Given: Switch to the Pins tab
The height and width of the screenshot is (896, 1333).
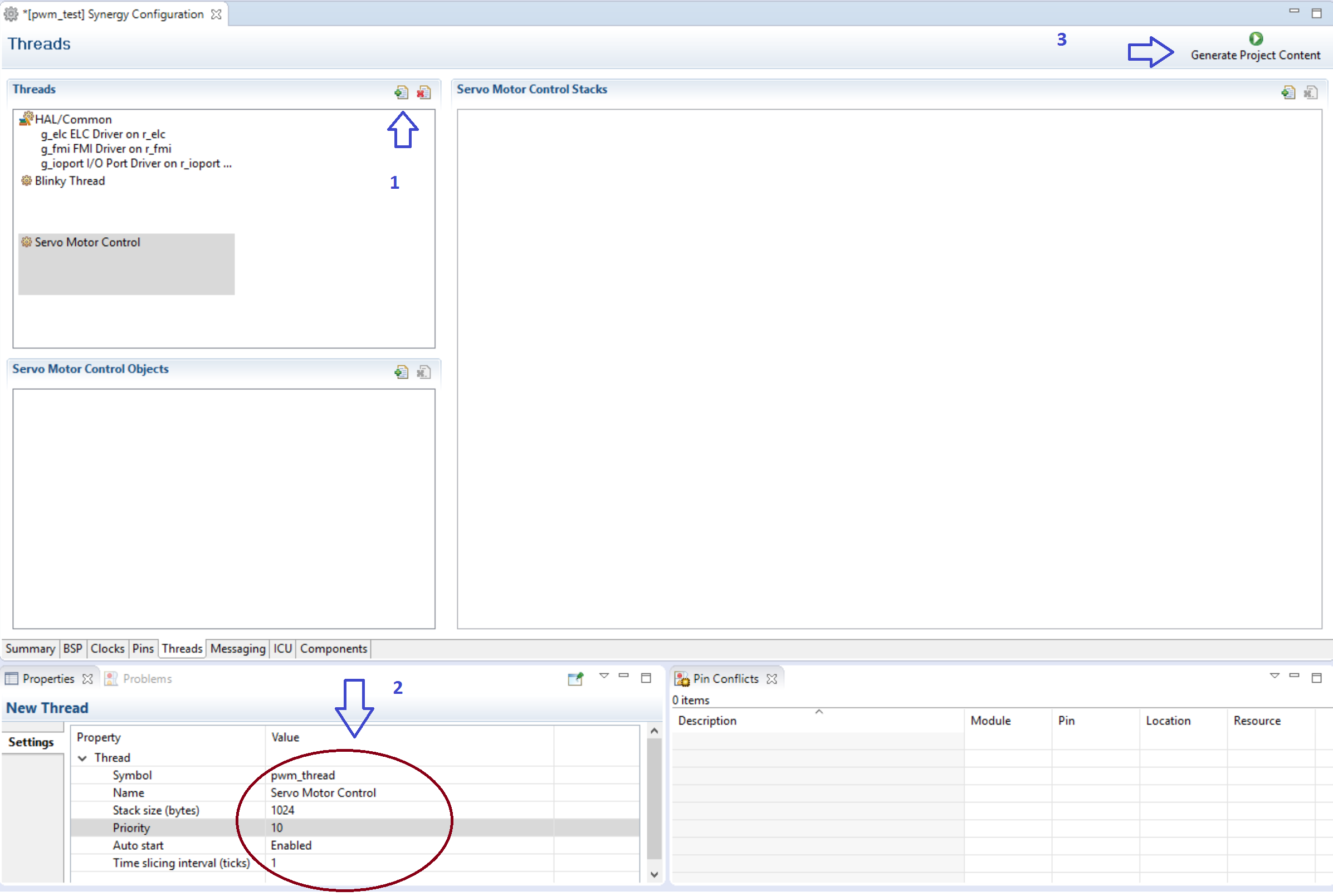Looking at the screenshot, I should click(x=143, y=649).
